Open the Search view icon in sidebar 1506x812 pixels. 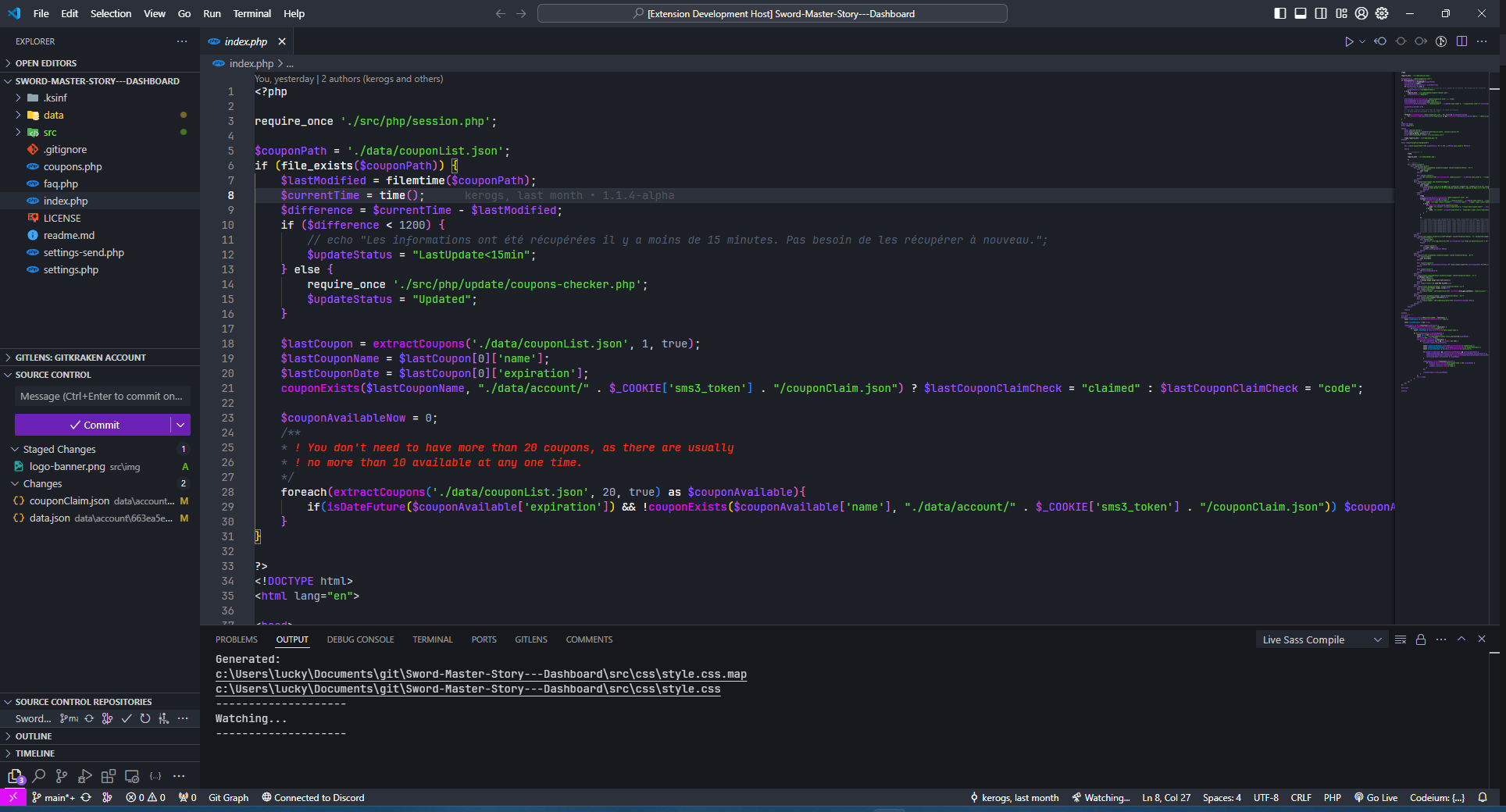pyautogui.click(x=38, y=776)
